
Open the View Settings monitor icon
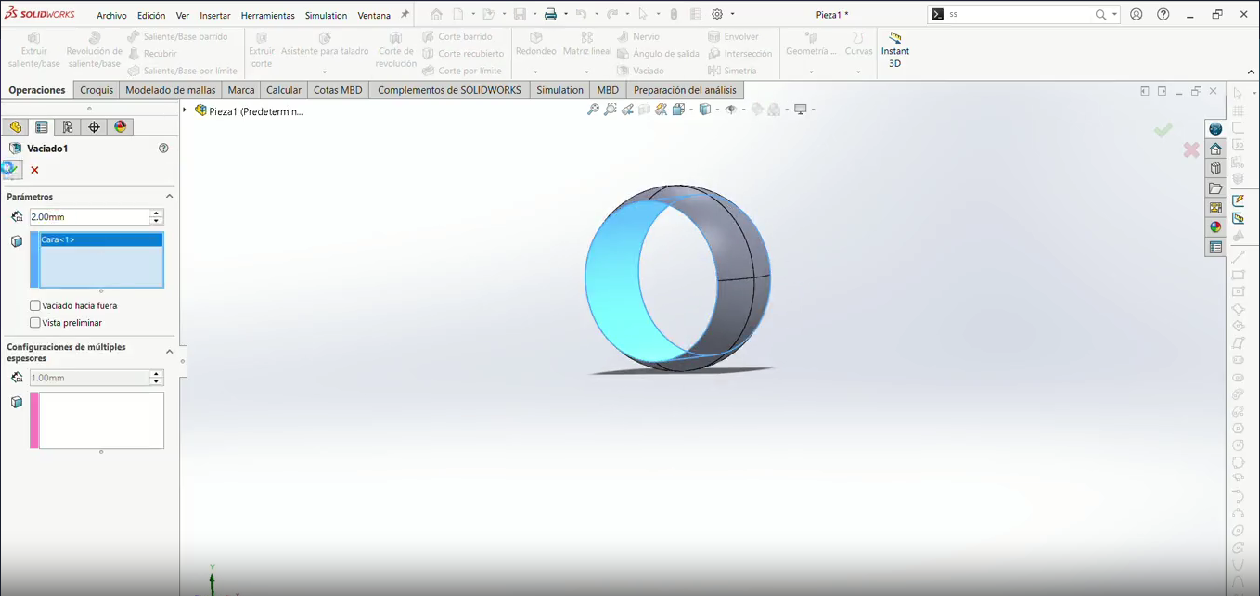coord(800,109)
